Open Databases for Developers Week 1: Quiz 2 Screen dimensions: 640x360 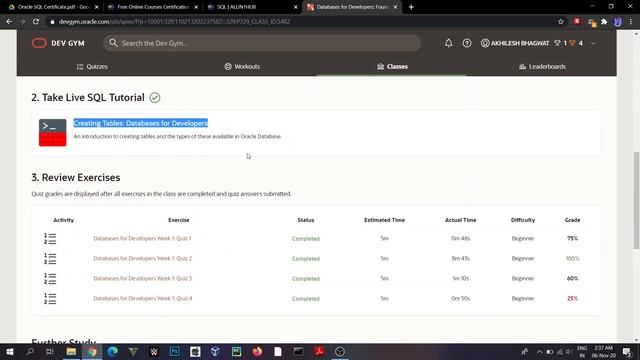tap(142, 258)
